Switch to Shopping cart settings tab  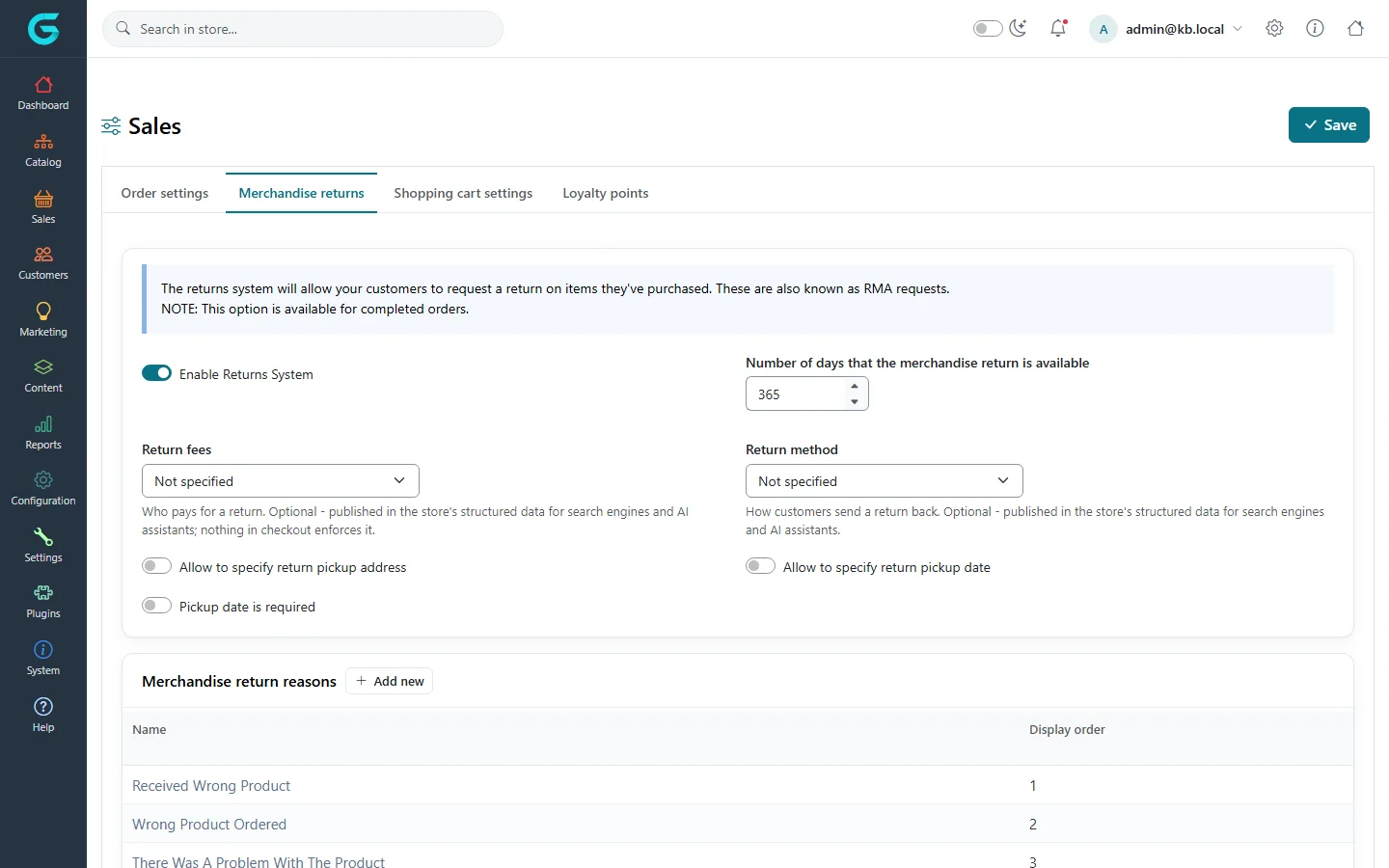tap(463, 193)
